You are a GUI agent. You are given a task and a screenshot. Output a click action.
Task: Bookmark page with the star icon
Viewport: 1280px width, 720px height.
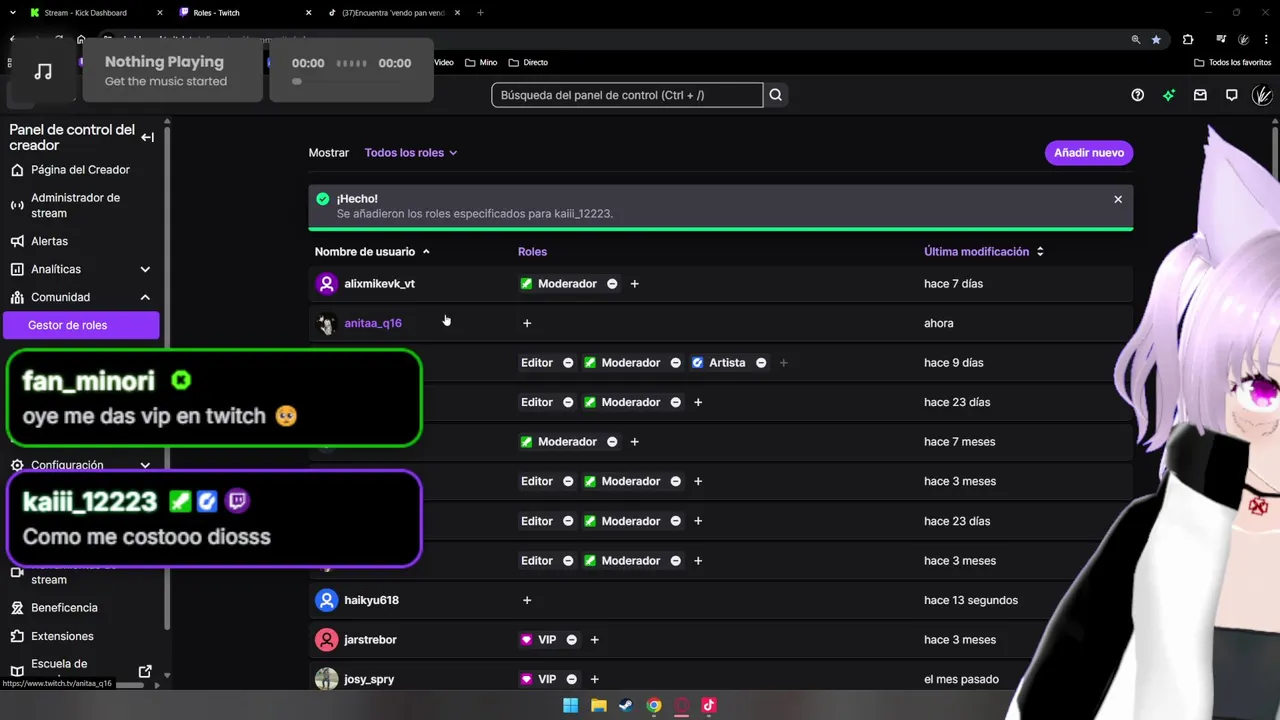1156,39
